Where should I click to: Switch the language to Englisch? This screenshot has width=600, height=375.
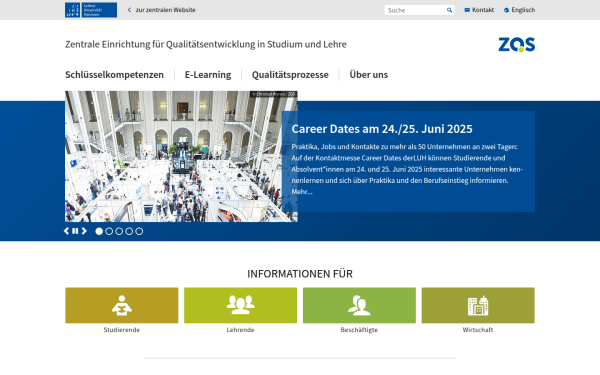[519, 10]
